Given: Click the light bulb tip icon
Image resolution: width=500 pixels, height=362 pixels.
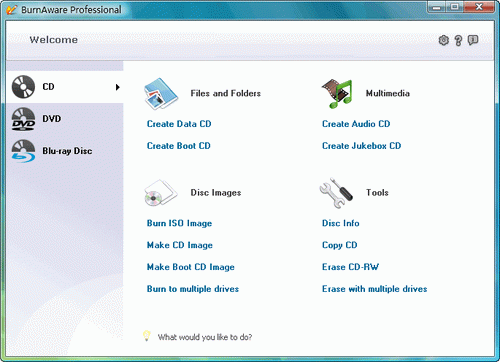Looking at the screenshot, I should click(x=146, y=336).
